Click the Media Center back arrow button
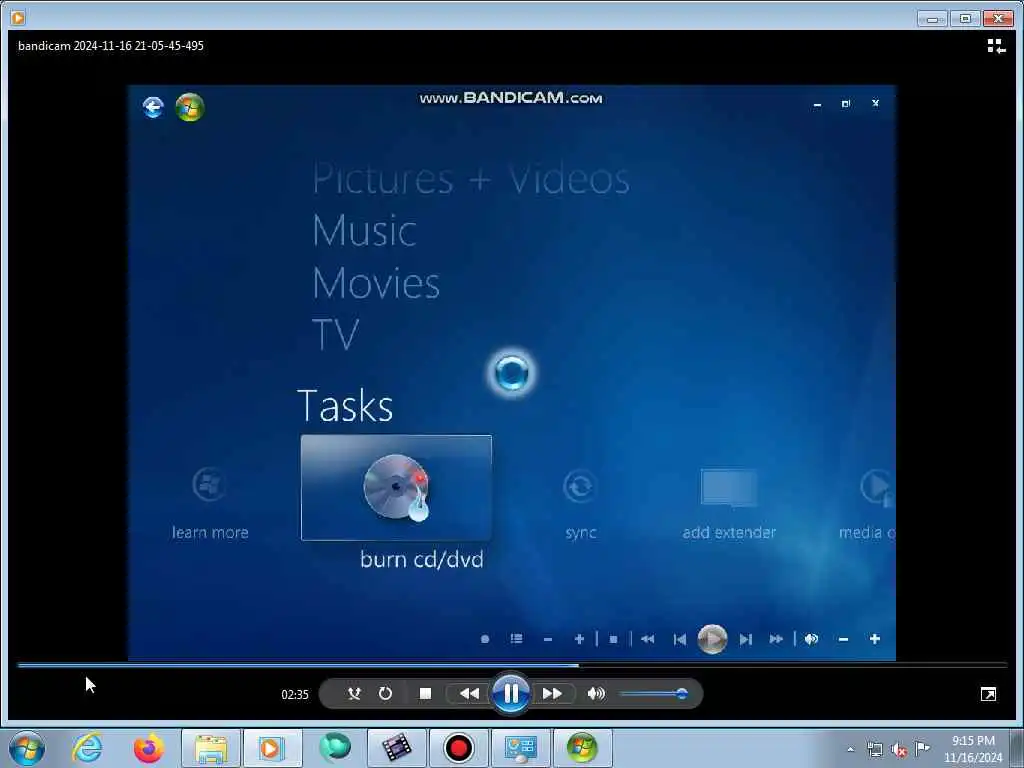1024x768 pixels. [153, 107]
